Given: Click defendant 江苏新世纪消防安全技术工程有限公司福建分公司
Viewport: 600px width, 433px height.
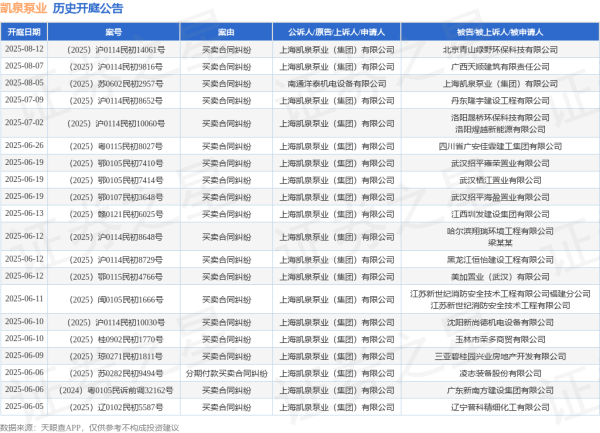Looking at the screenshot, I should (500, 294).
